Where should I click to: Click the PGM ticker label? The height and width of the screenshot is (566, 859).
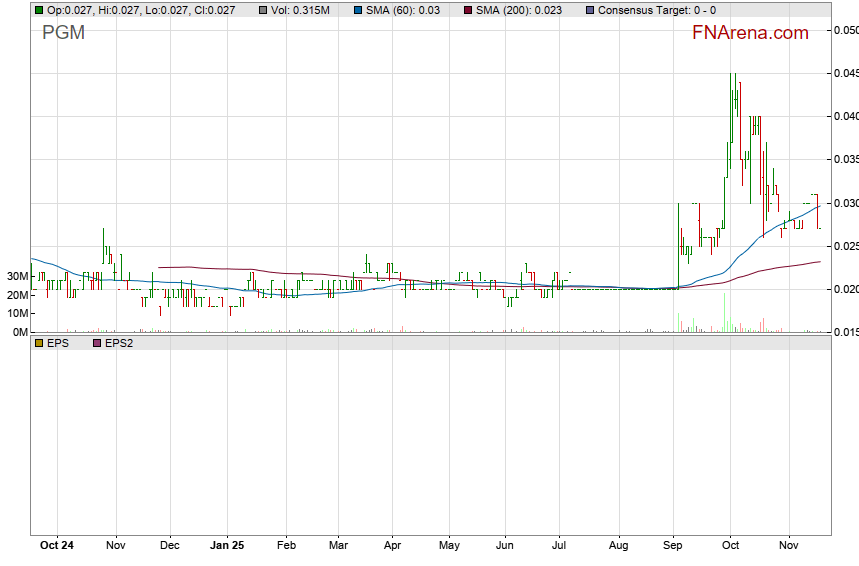click(63, 33)
